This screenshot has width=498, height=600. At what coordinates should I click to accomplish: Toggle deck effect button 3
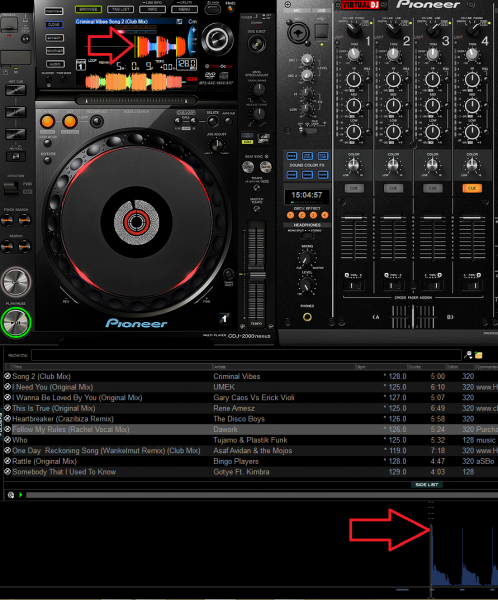313,215
